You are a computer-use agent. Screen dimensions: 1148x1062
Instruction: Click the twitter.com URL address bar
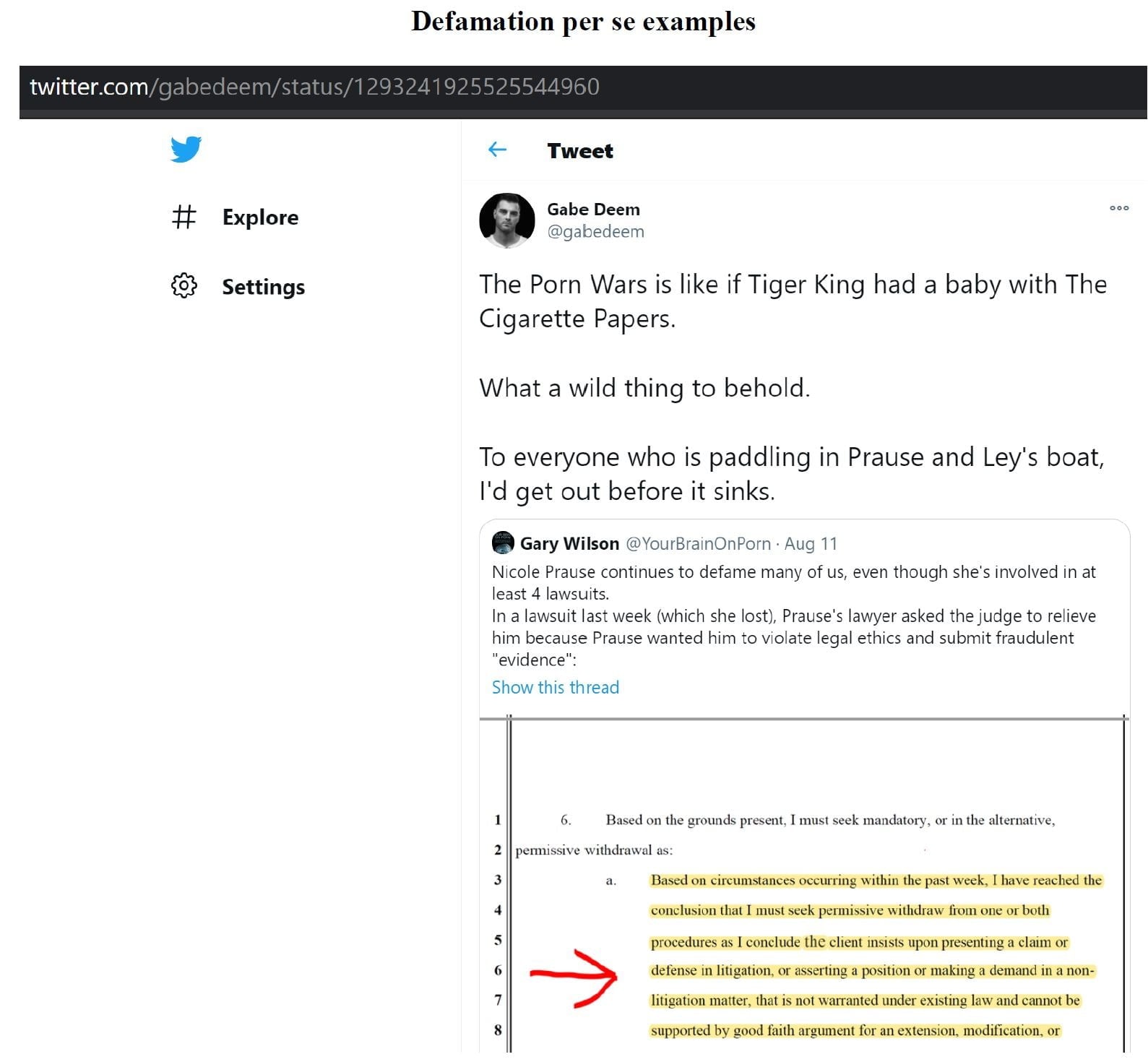[x=583, y=87]
